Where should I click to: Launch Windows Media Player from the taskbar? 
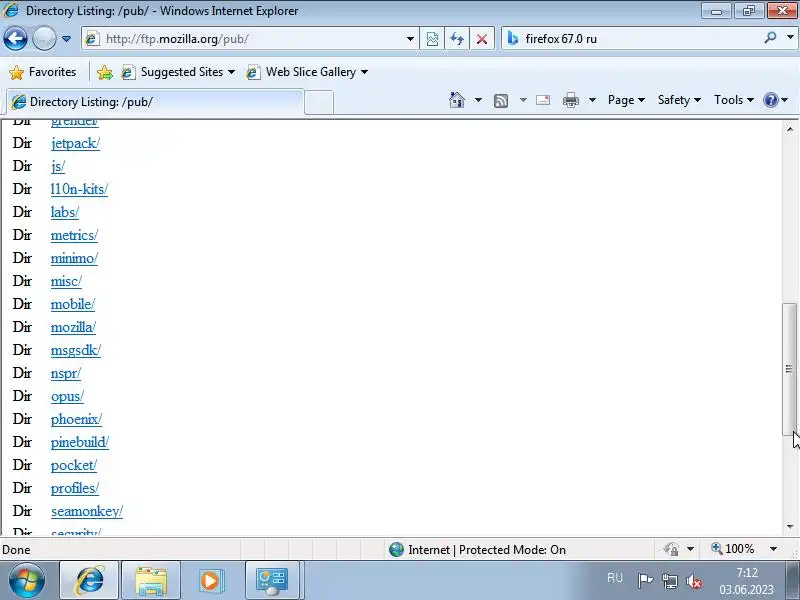210,580
